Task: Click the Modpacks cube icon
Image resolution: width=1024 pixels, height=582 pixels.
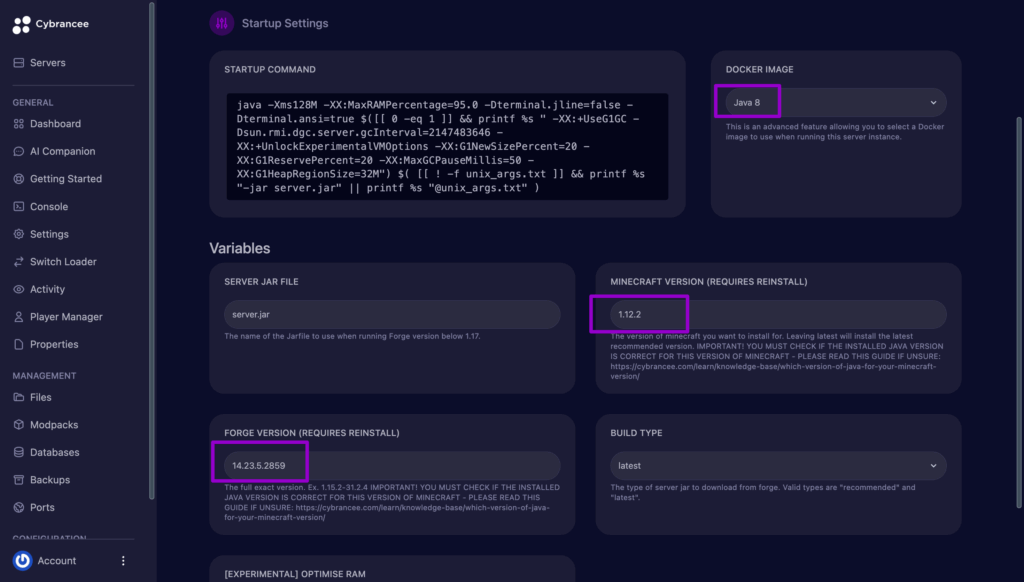Action: (x=18, y=425)
